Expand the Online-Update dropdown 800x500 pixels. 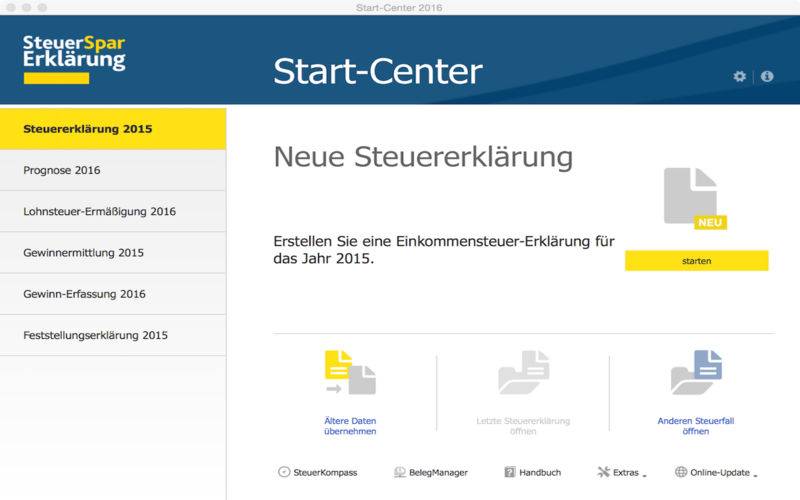click(715, 472)
